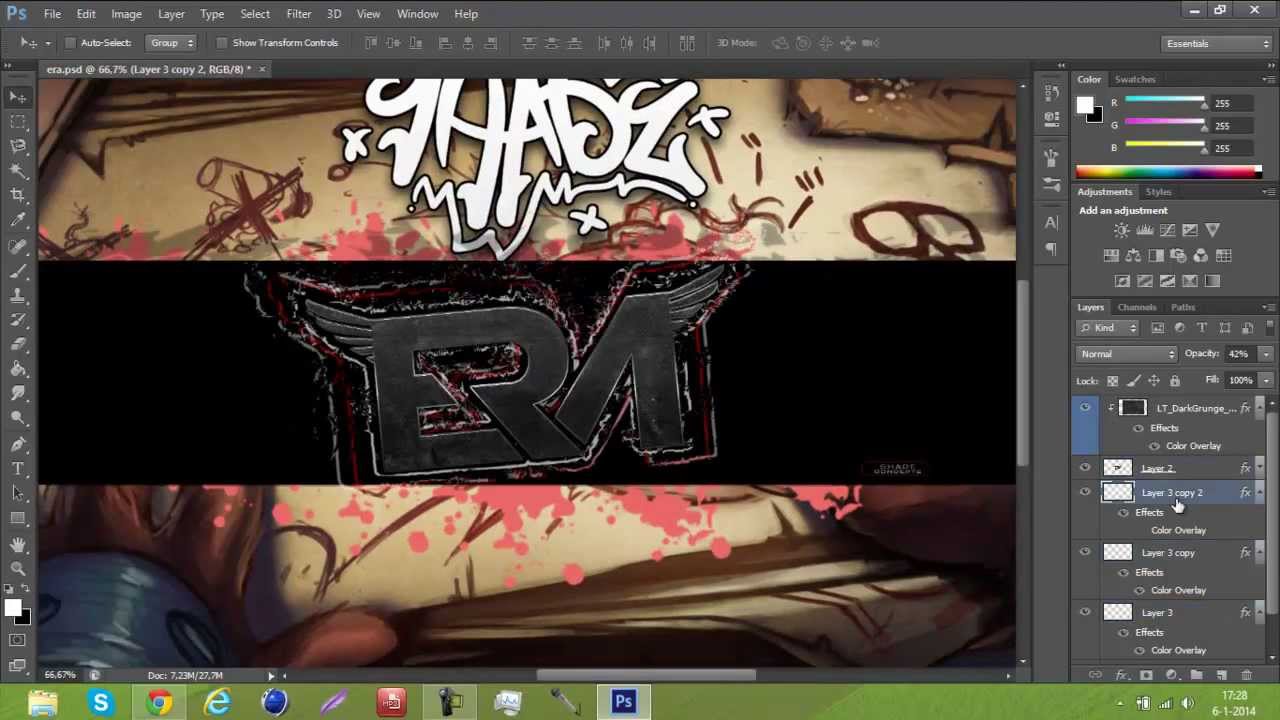1280x720 pixels.
Task: Open the Opacity slider dropdown arrow
Action: point(1265,354)
